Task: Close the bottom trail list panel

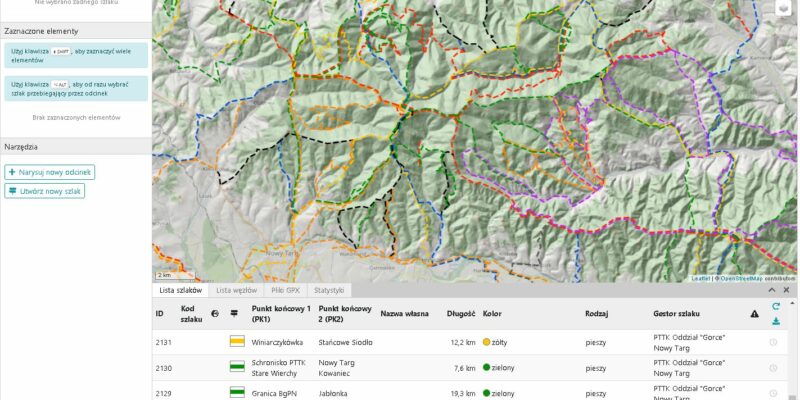Action: pyautogui.click(x=786, y=290)
